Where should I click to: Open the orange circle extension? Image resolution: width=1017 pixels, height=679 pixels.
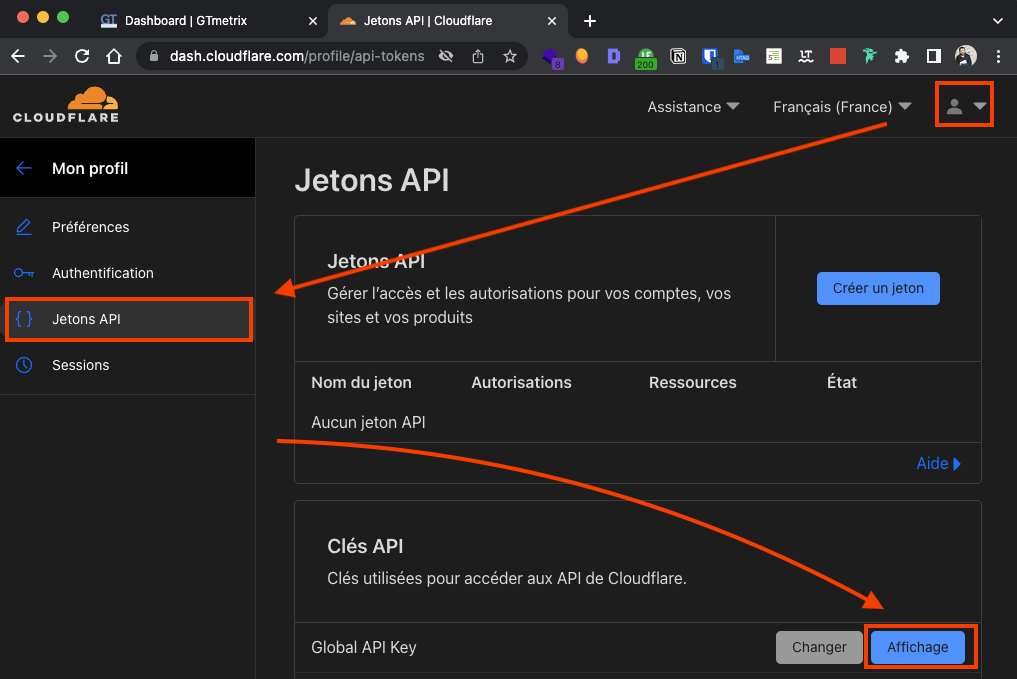582,56
